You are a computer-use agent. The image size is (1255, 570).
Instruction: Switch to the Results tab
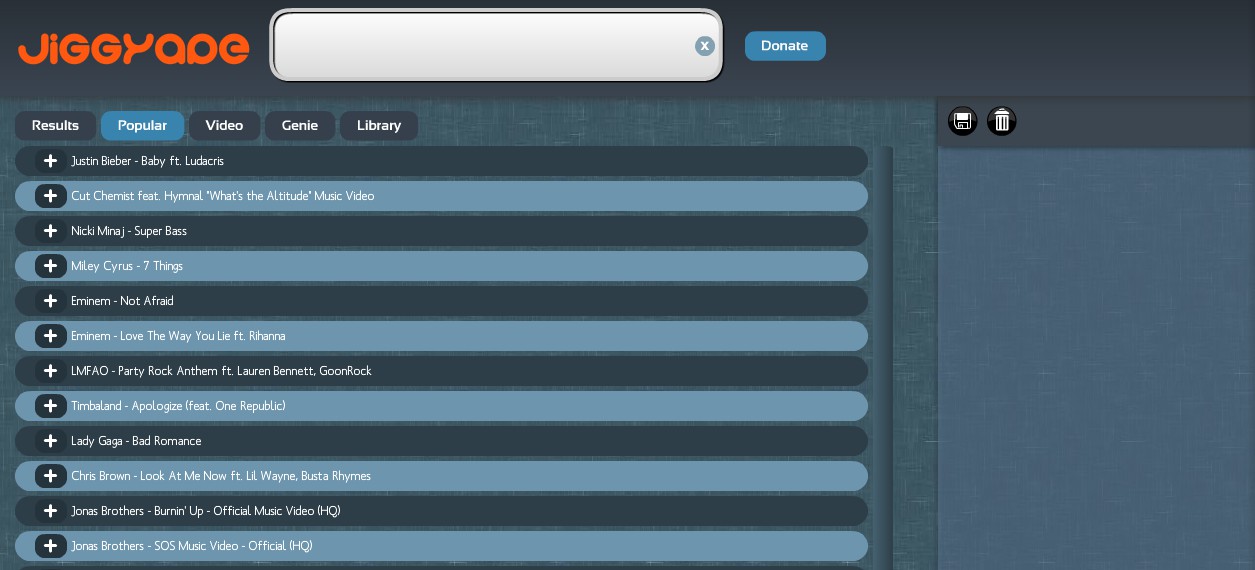[55, 126]
